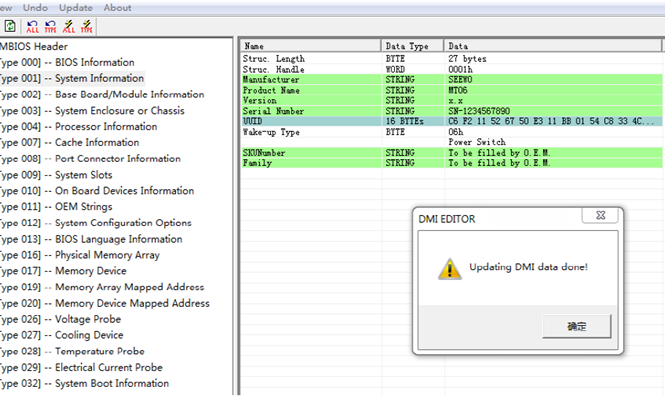The image size is (665, 396).
Task: Click the 16 BYTEs data type cell
Action: coord(404,121)
